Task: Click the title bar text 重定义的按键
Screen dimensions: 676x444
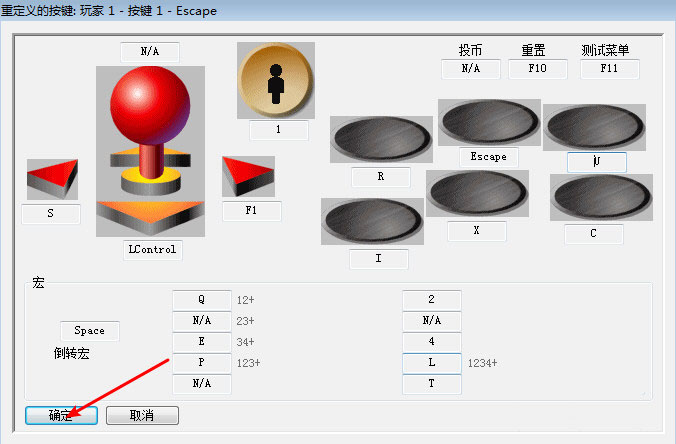Action: (38, 10)
